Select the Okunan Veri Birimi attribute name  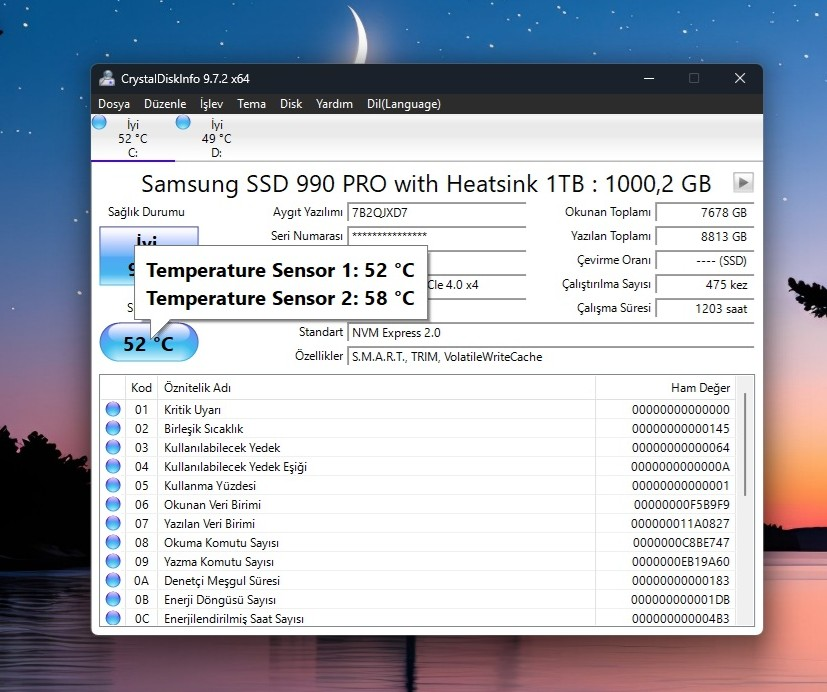click(x=212, y=505)
